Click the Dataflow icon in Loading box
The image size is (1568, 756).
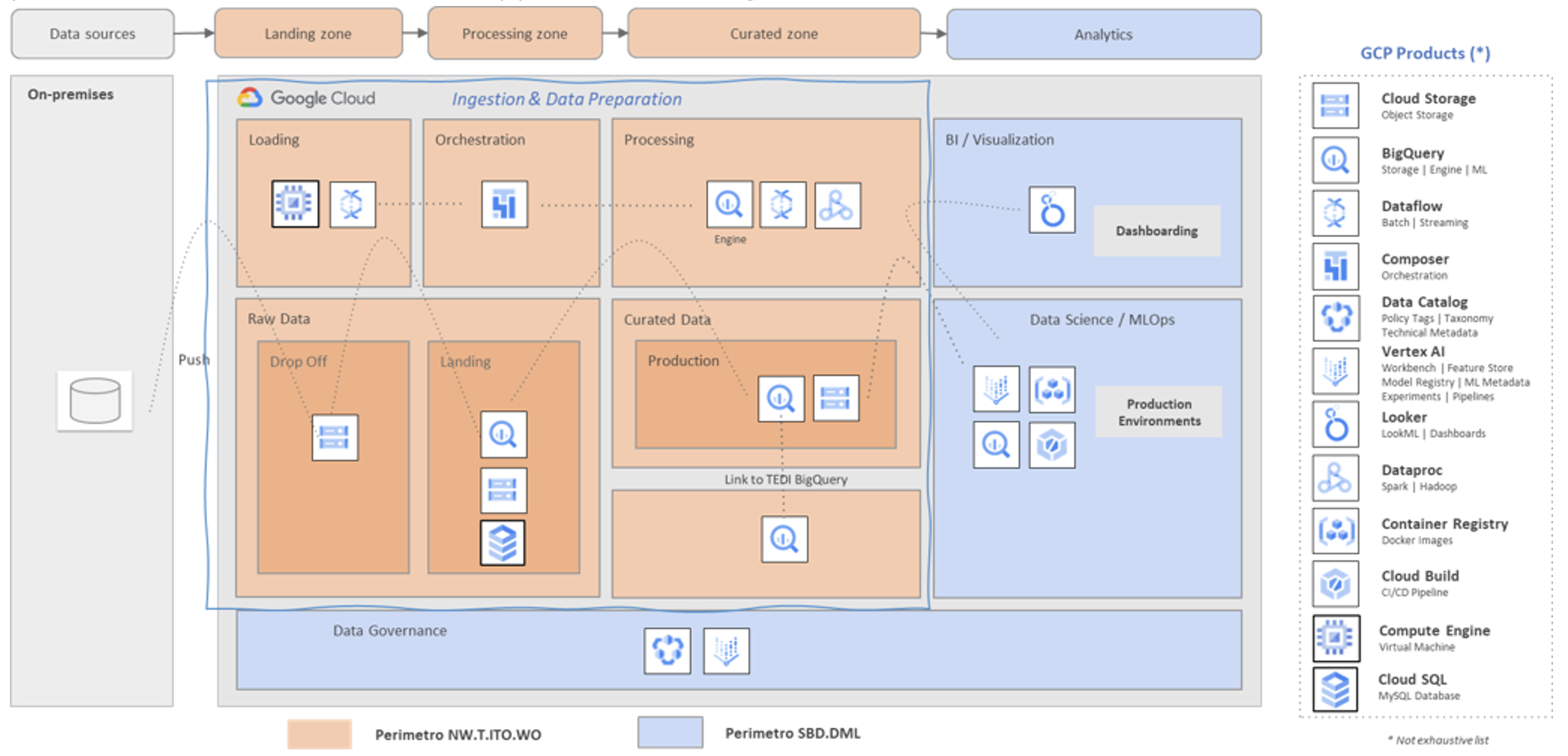pos(352,205)
